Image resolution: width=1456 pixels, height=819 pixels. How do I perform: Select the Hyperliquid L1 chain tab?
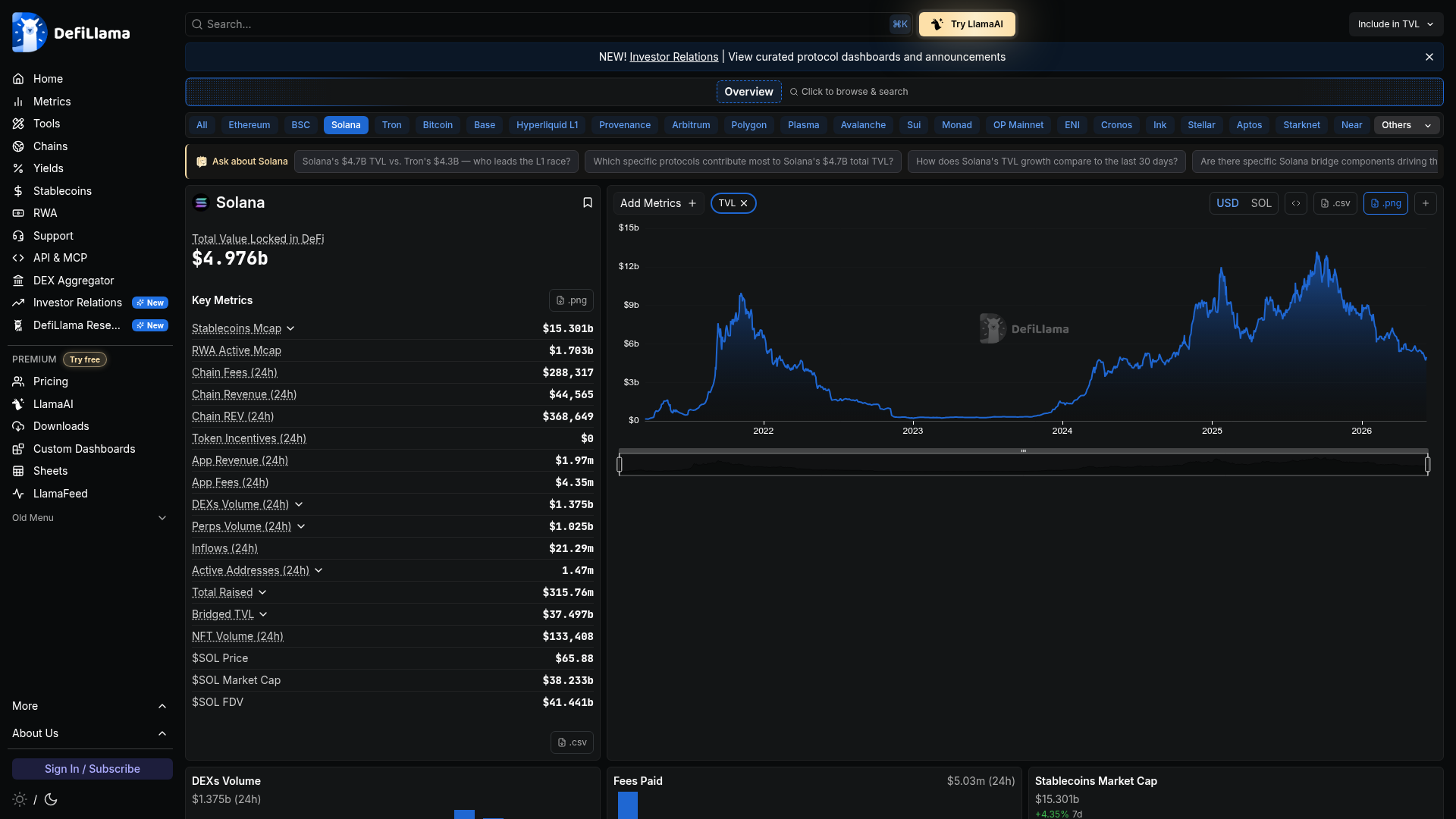[547, 125]
